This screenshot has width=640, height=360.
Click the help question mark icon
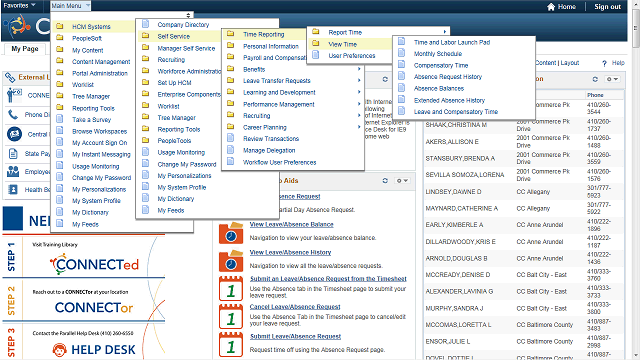coord(604,63)
